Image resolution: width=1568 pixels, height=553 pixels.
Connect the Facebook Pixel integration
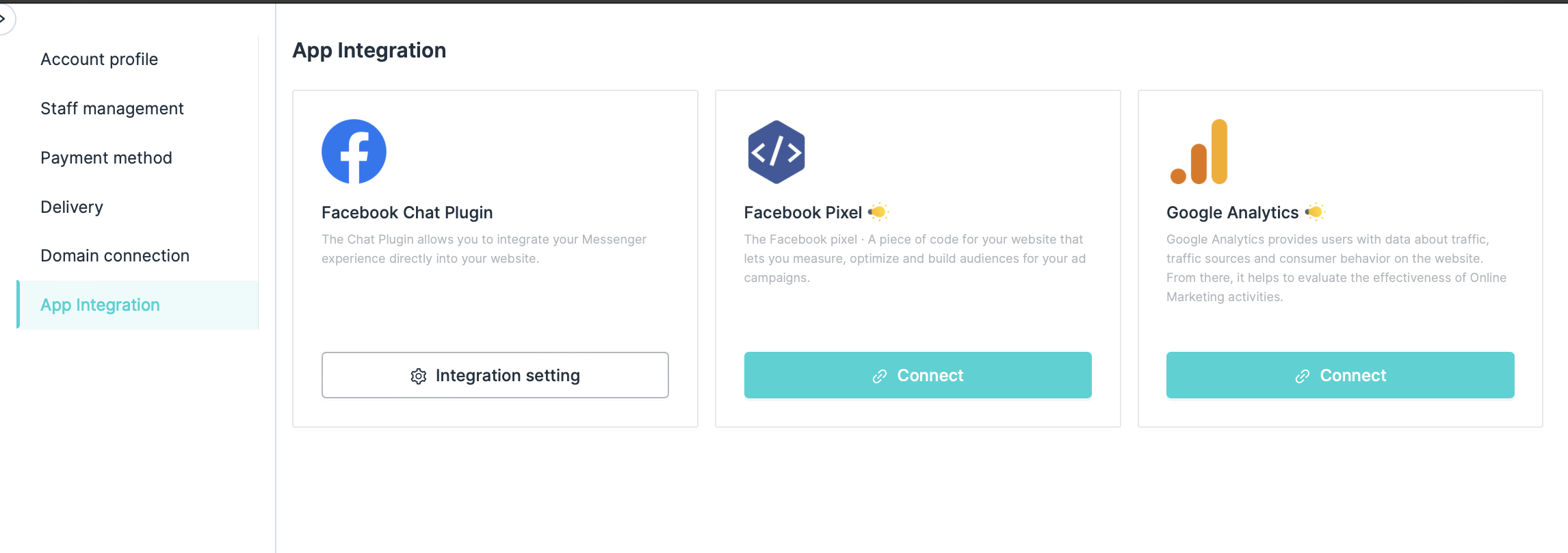point(917,375)
